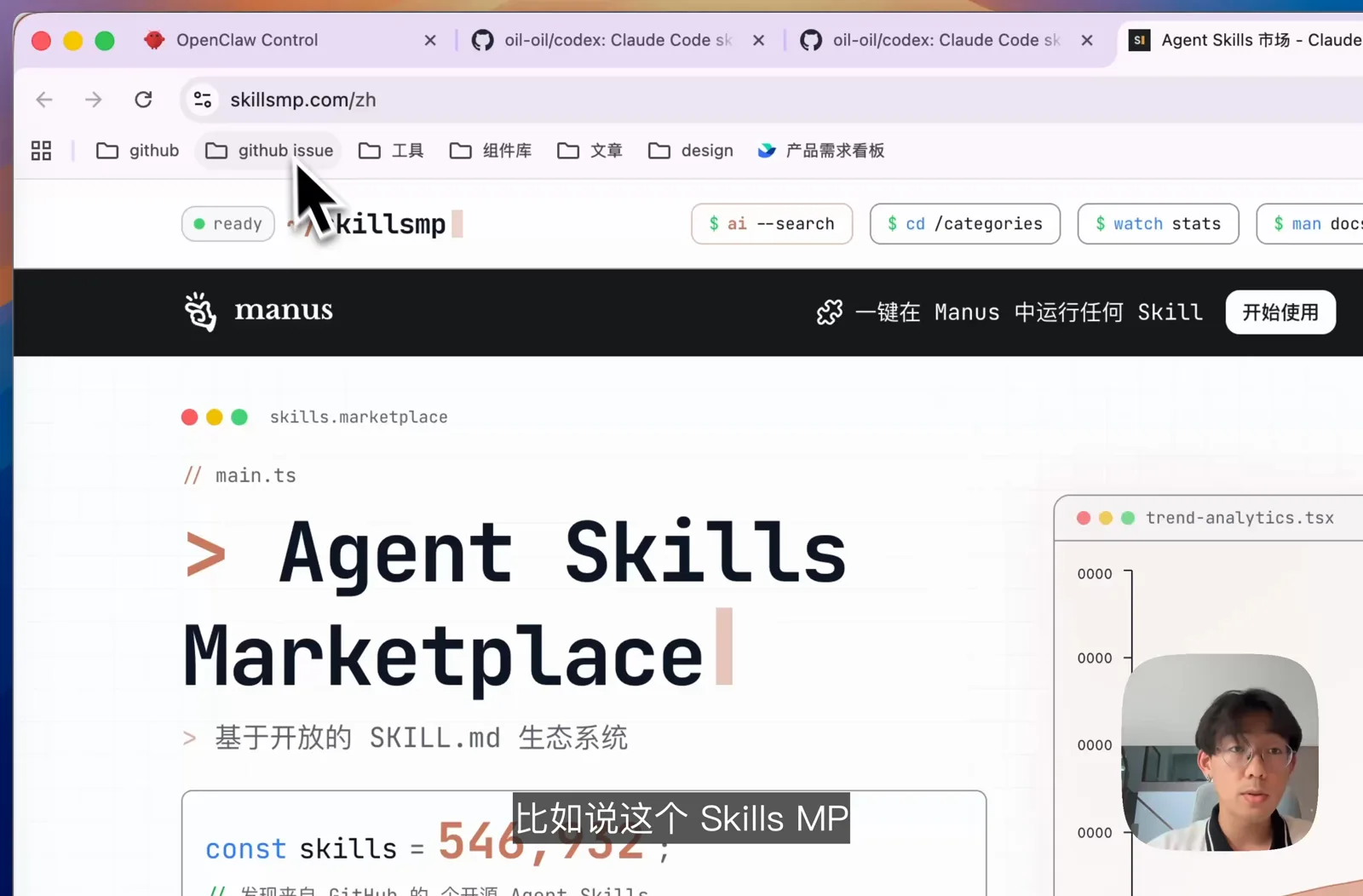Click the const skills counter line
Screen dimensions: 1363x896
click(436, 845)
